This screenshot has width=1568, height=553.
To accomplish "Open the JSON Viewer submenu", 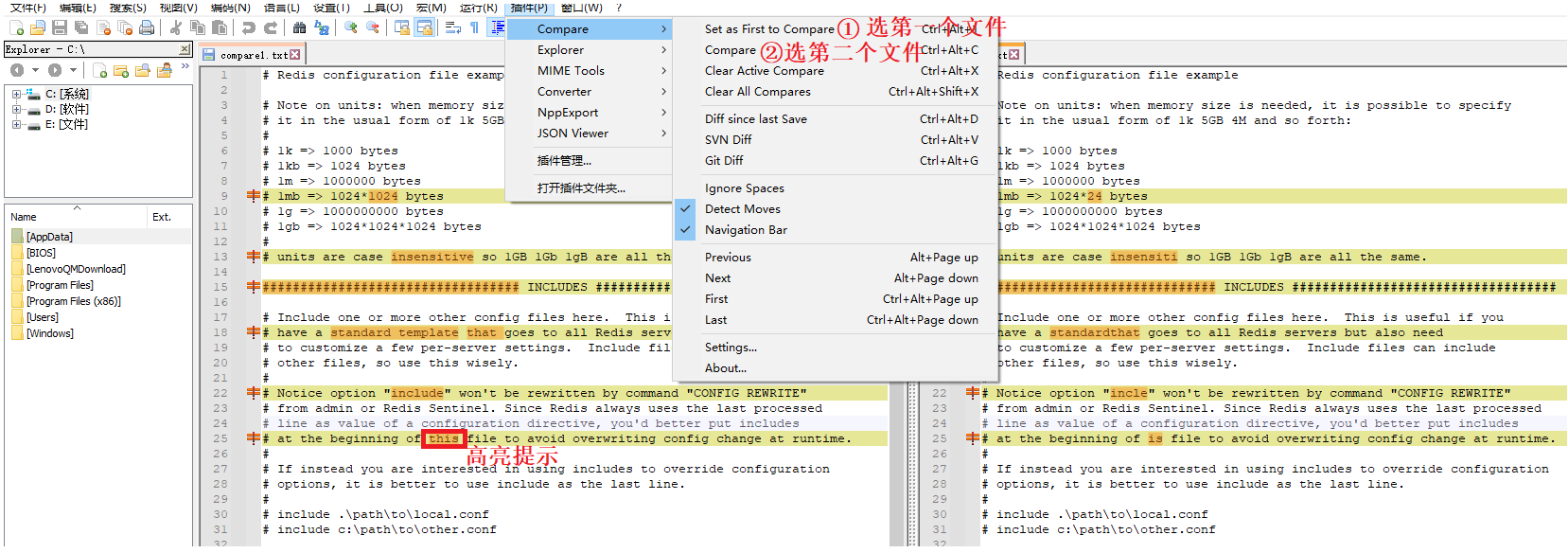I will [x=590, y=134].
